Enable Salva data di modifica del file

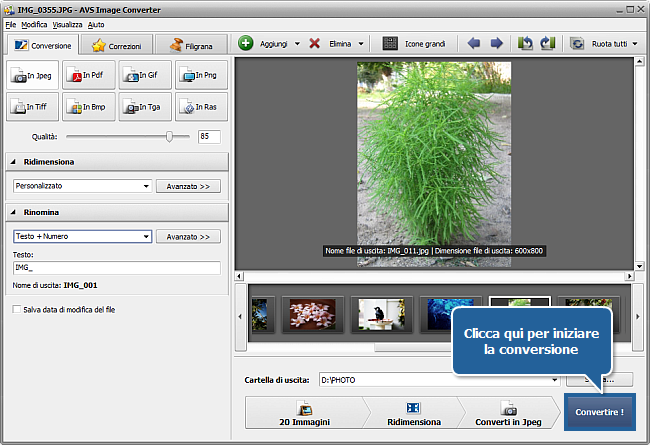(x=18, y=310)
